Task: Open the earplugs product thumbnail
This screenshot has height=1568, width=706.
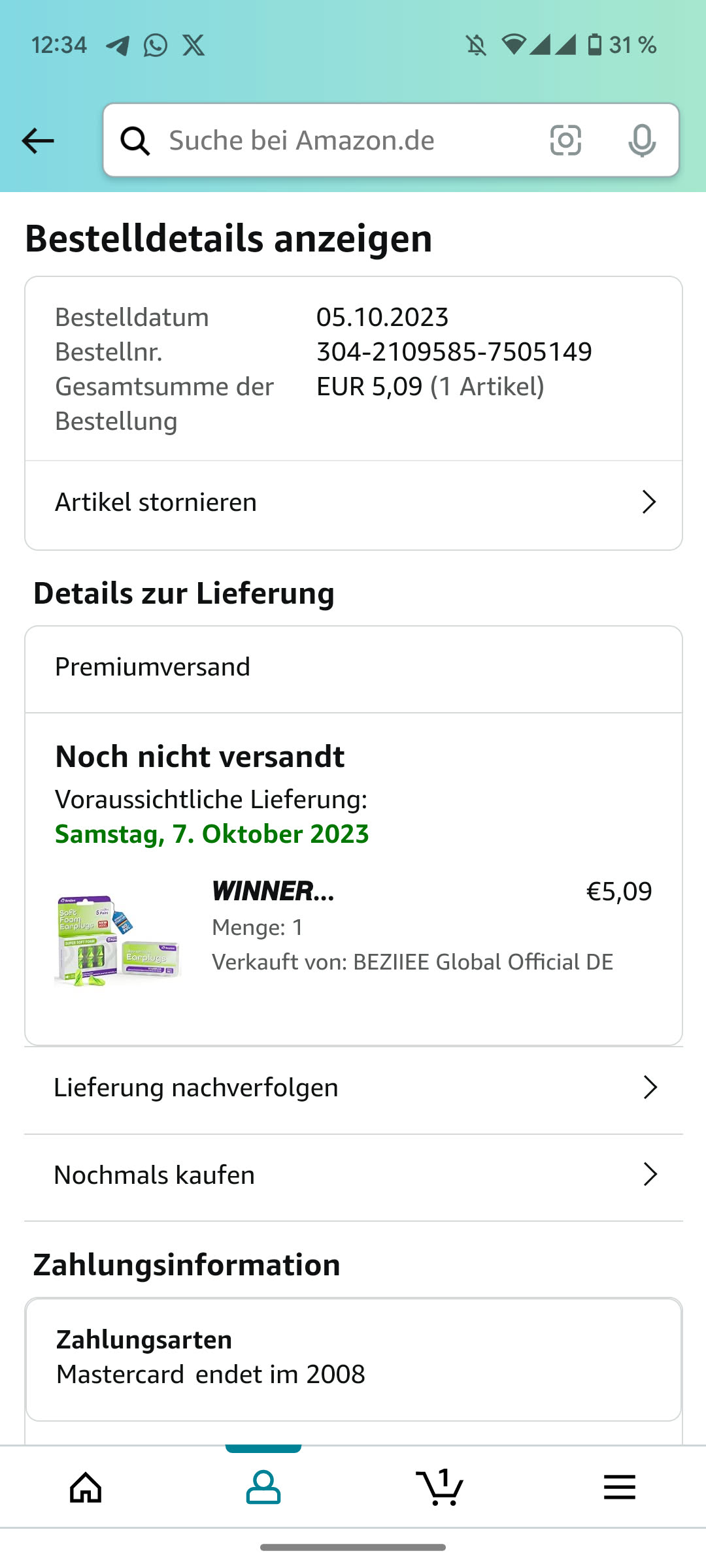Action: 118,939
